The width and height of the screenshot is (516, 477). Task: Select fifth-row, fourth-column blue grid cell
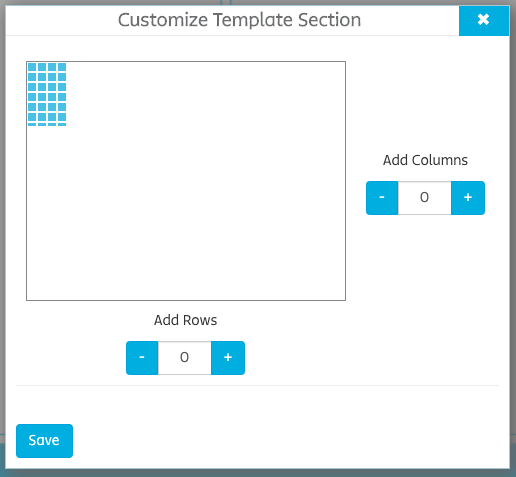coord(62,107)
